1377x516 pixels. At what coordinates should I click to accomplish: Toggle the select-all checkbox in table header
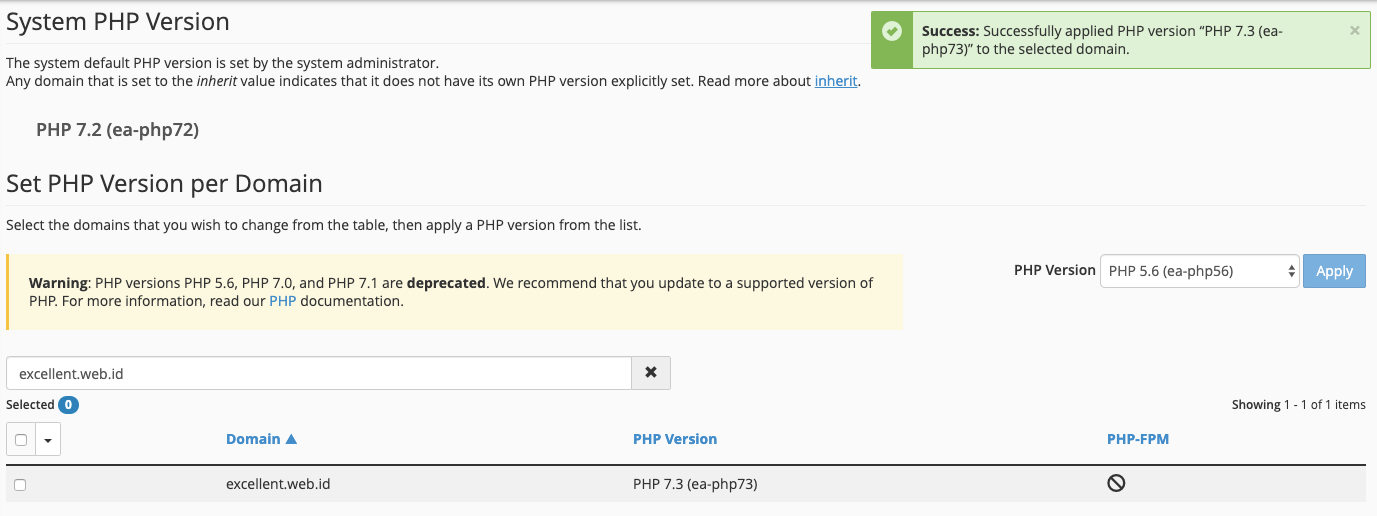(x=21, y=440)
